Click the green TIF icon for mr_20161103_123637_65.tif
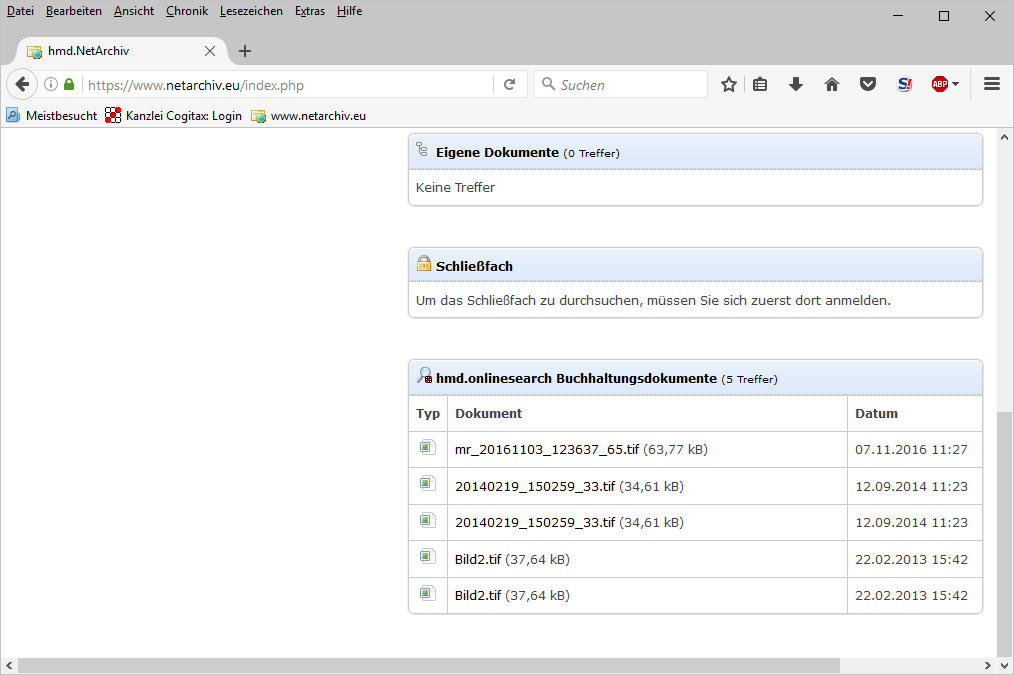1014x675 pixels. [x=427, y=445]
